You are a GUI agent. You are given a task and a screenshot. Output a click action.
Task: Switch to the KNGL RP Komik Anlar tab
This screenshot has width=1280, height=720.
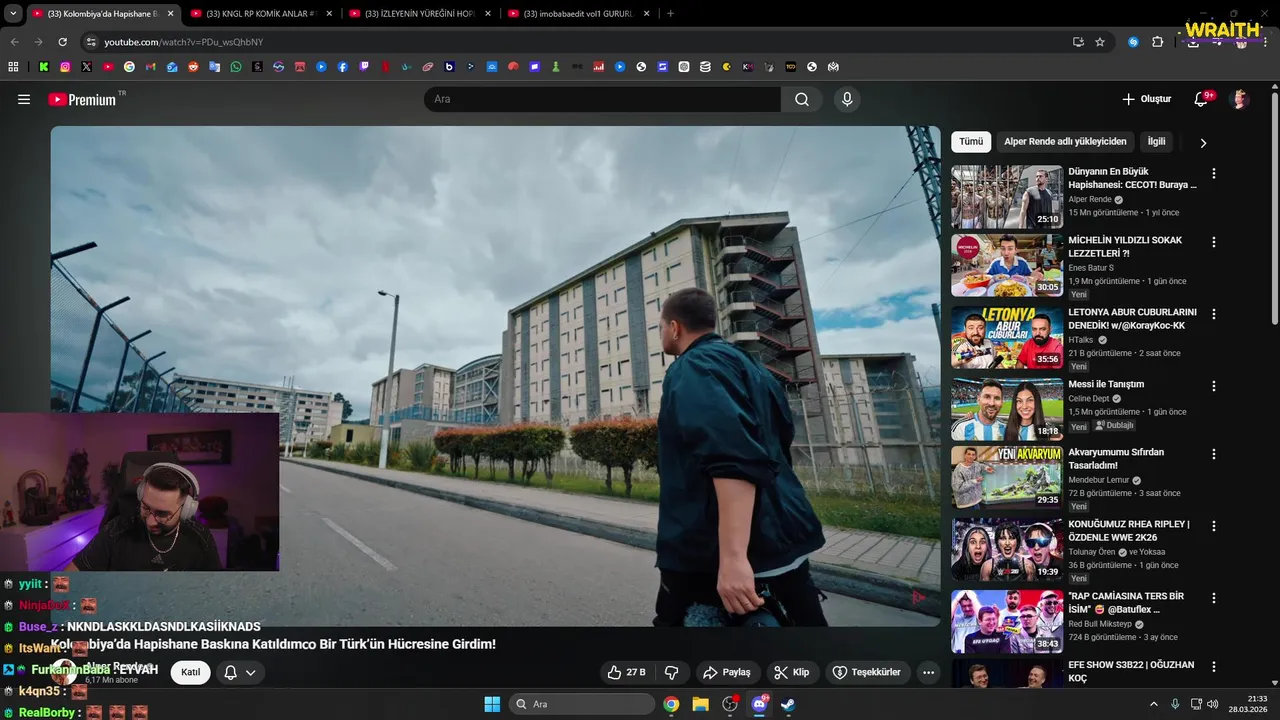[x=260, y=14]
